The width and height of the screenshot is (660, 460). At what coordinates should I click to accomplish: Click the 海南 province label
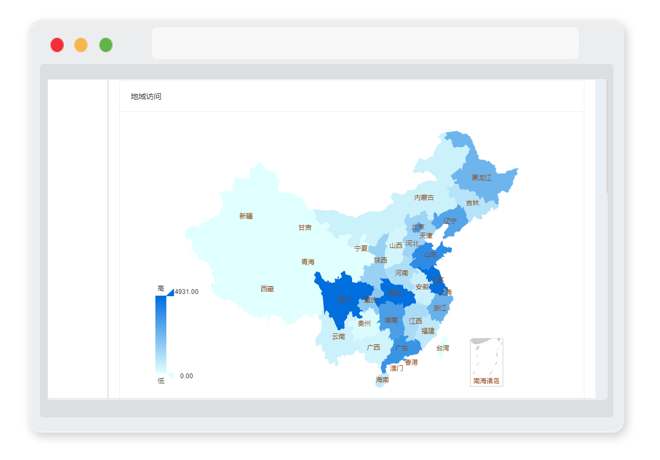click(x=382, y=380)
